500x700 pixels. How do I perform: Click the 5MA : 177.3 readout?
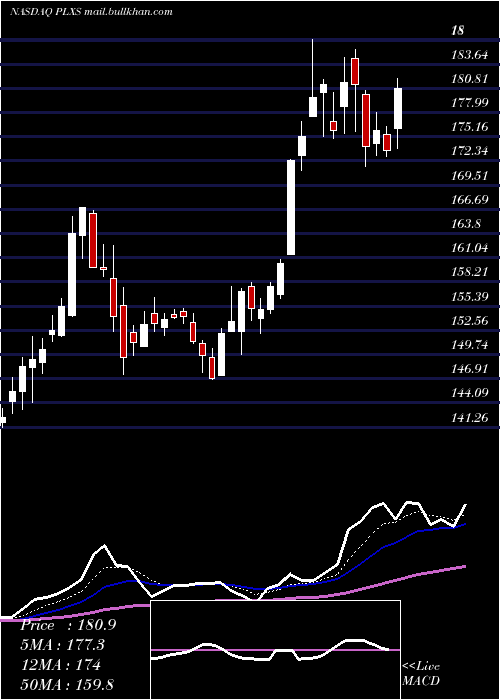click(62, 645)
